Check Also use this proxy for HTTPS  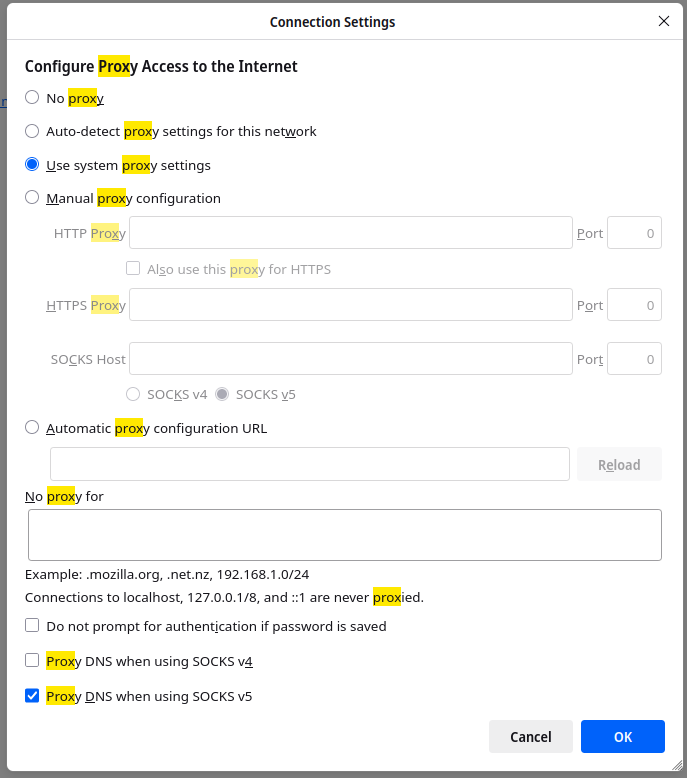pos(133,269)
